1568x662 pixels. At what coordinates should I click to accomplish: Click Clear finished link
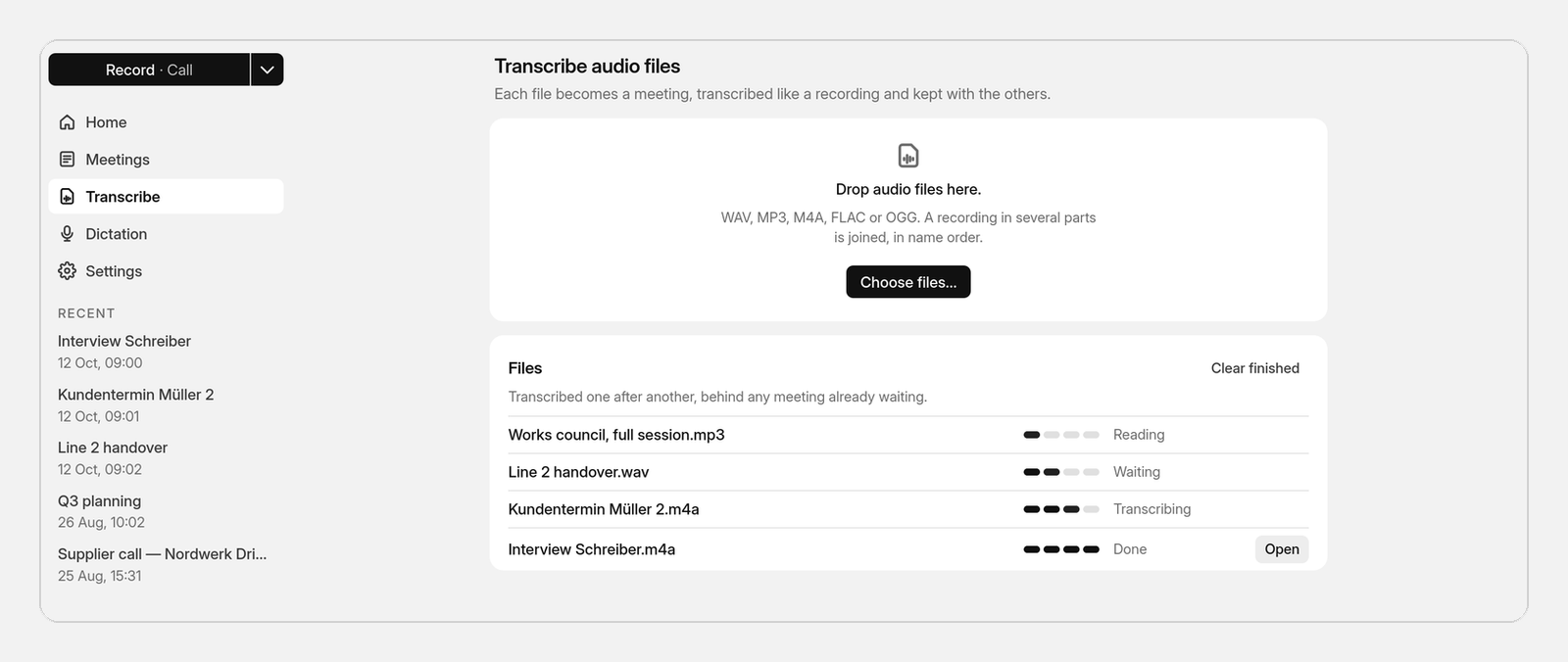1255,368
